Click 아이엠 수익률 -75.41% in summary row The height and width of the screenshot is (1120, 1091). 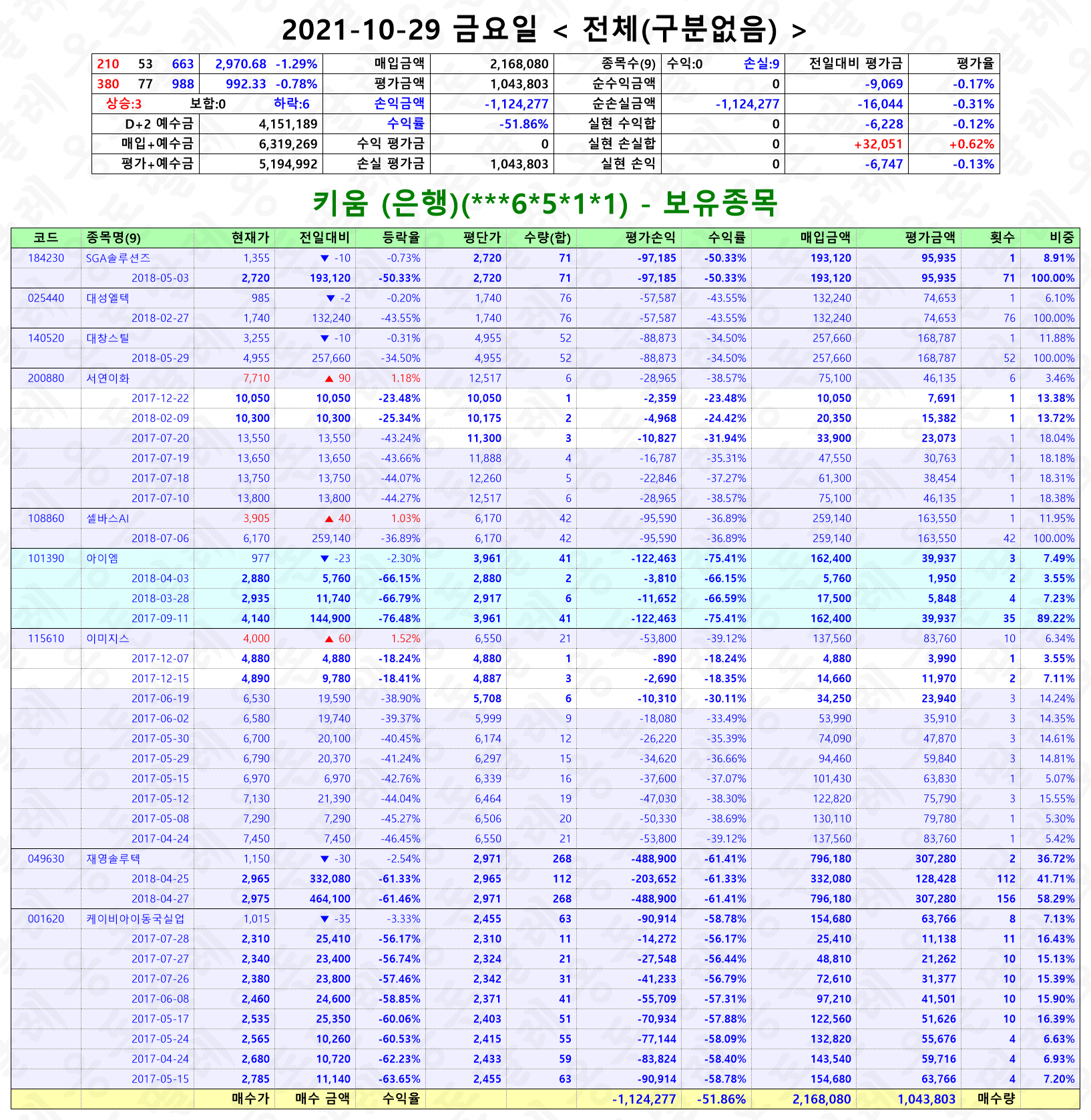click(725, 558)
